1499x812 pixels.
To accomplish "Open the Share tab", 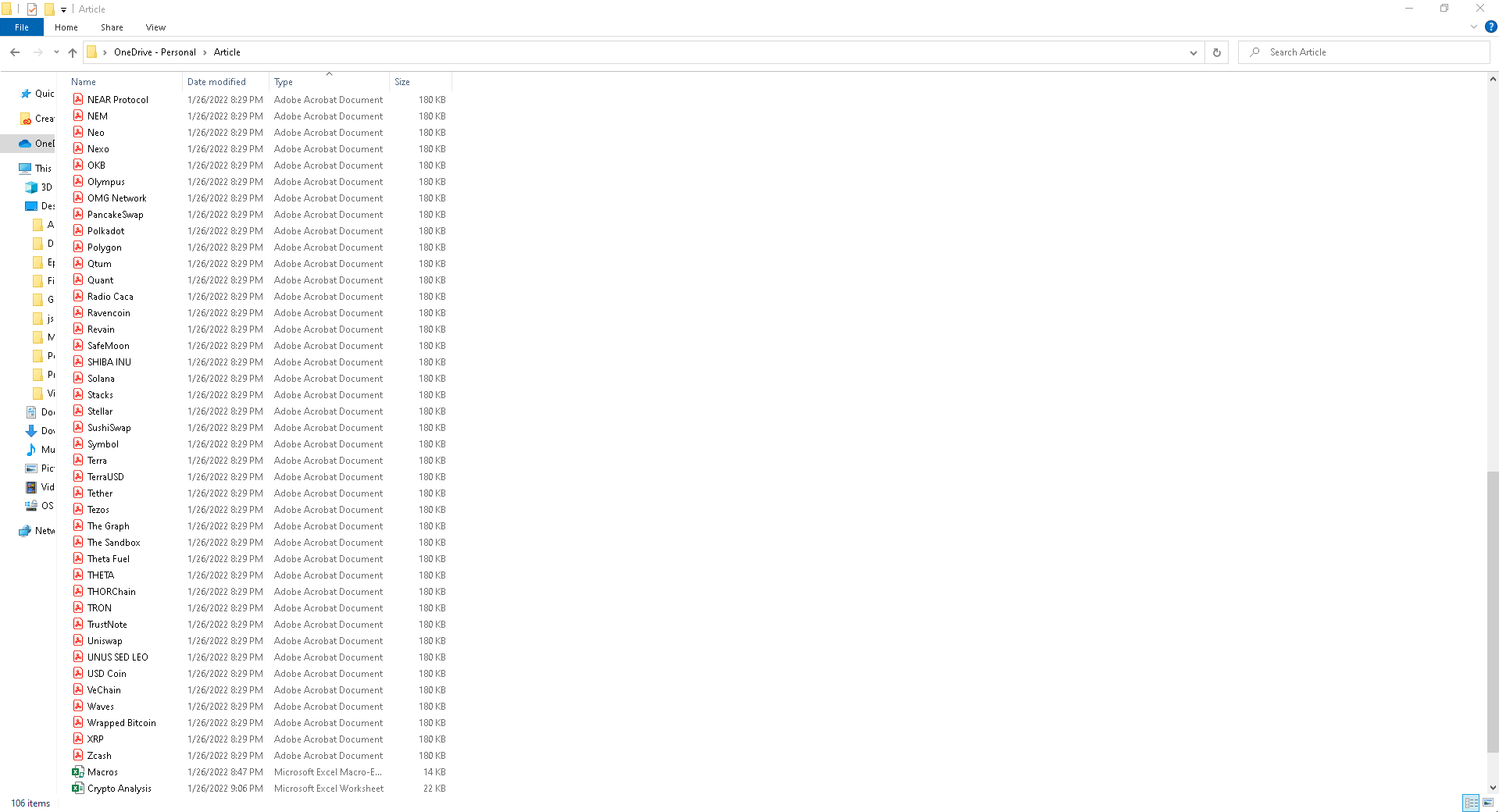I will (111, 27).
